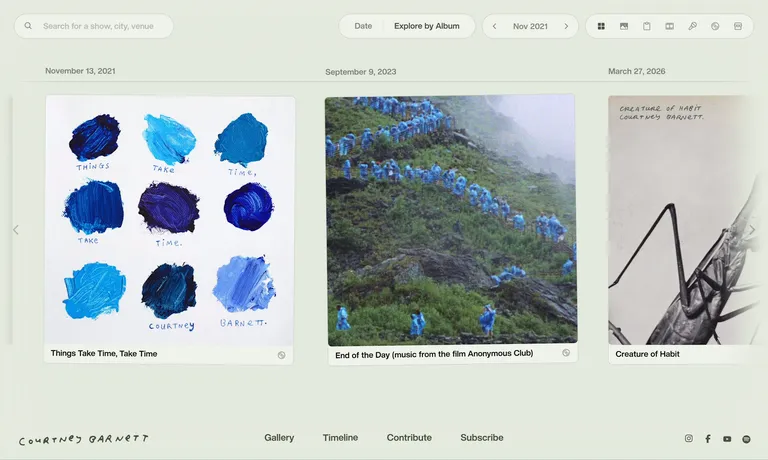
Task: Open the Facebook page icon
Action: 708,438
